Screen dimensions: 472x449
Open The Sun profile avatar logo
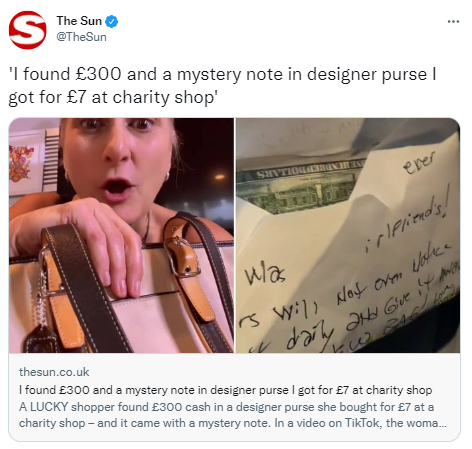coord(27,30)
